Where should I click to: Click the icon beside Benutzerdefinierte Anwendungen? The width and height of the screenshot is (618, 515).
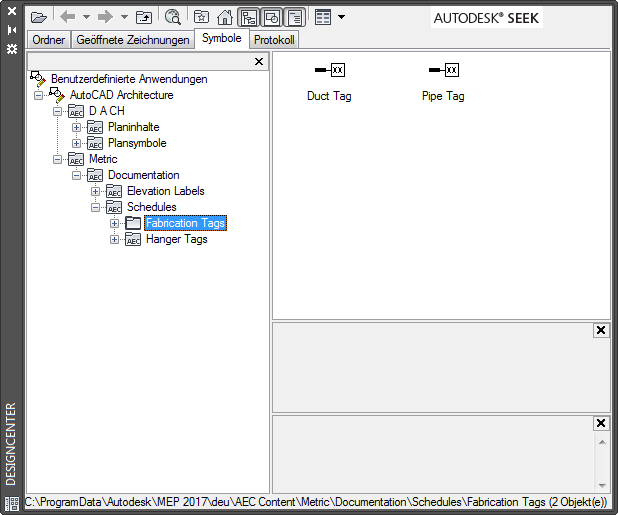coord(38,79)
